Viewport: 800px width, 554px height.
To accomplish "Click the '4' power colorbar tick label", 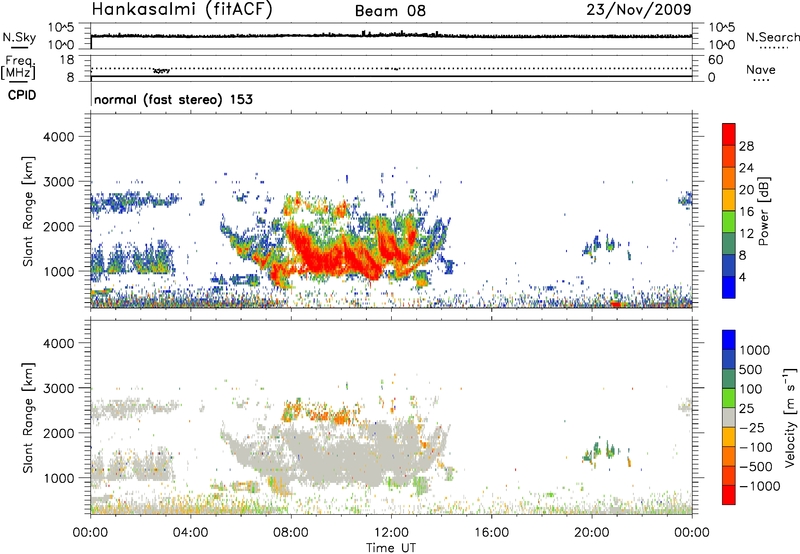I will coord(742,277).
